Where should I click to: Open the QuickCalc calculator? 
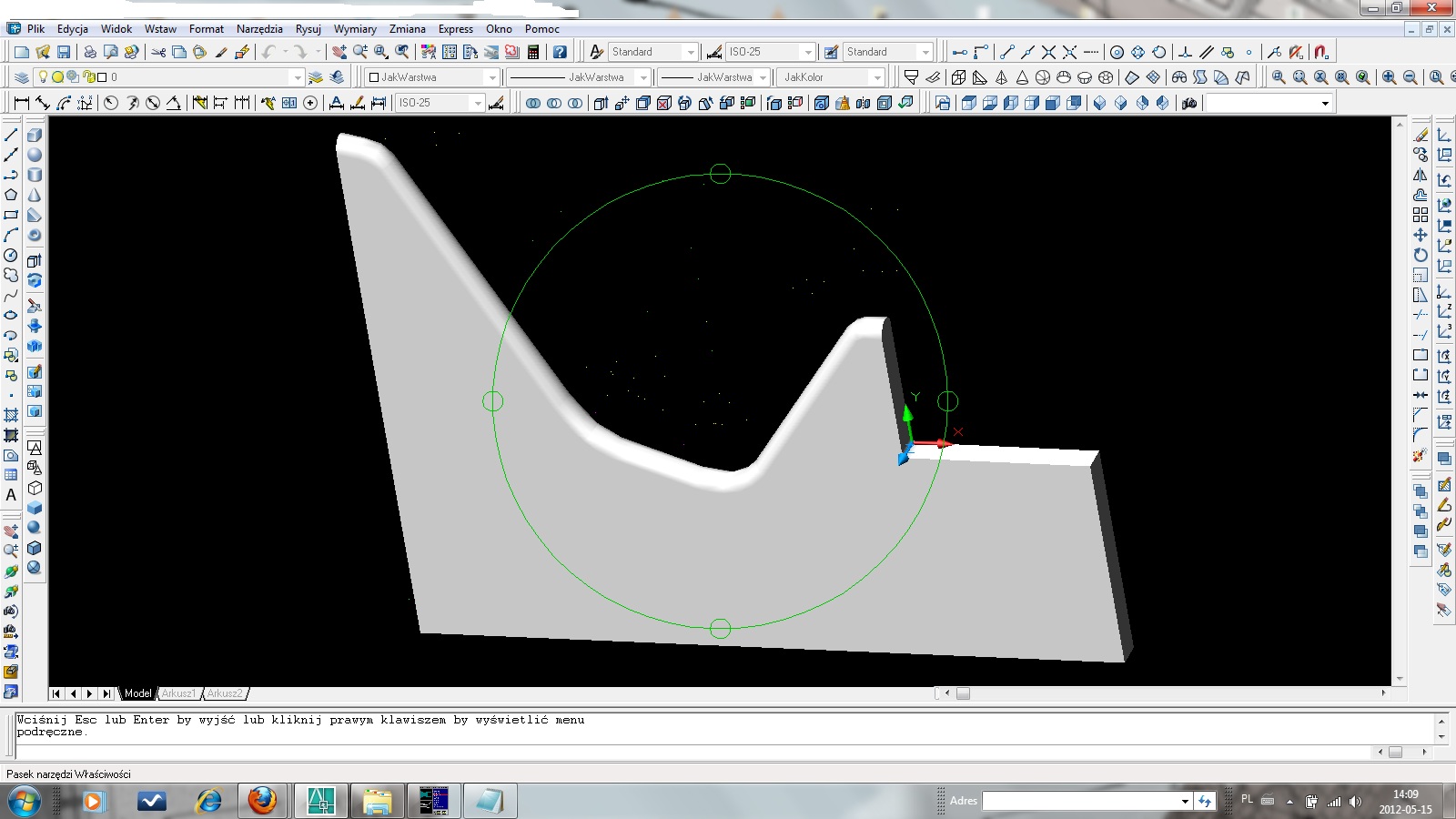[533, 52]
